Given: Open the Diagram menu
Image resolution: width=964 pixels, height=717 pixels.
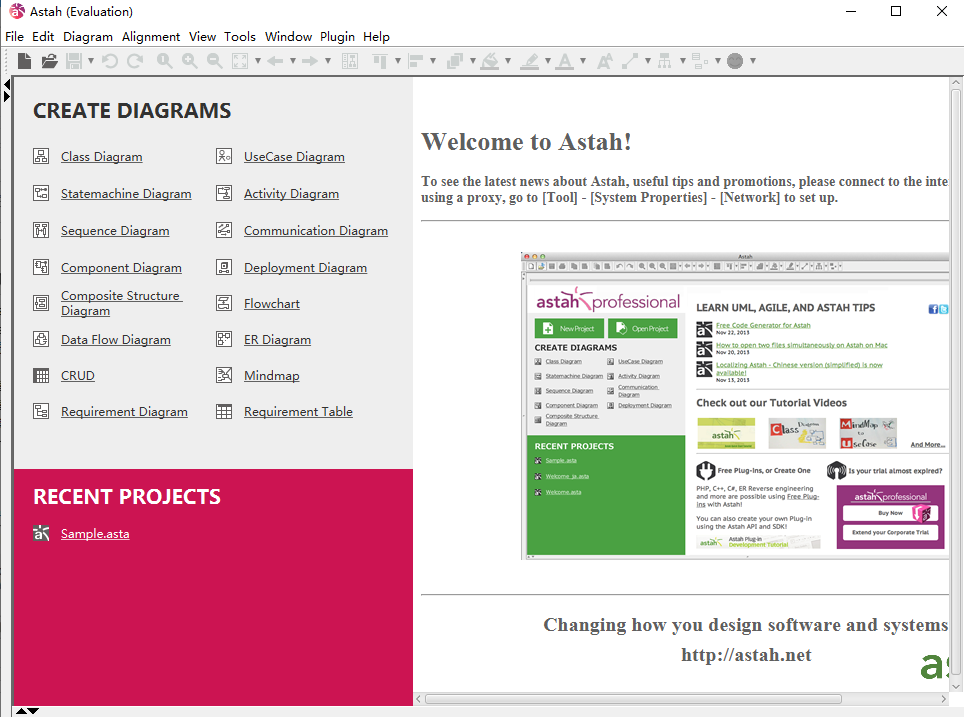Looking at the screenshot, I should (x=88, y=37).
